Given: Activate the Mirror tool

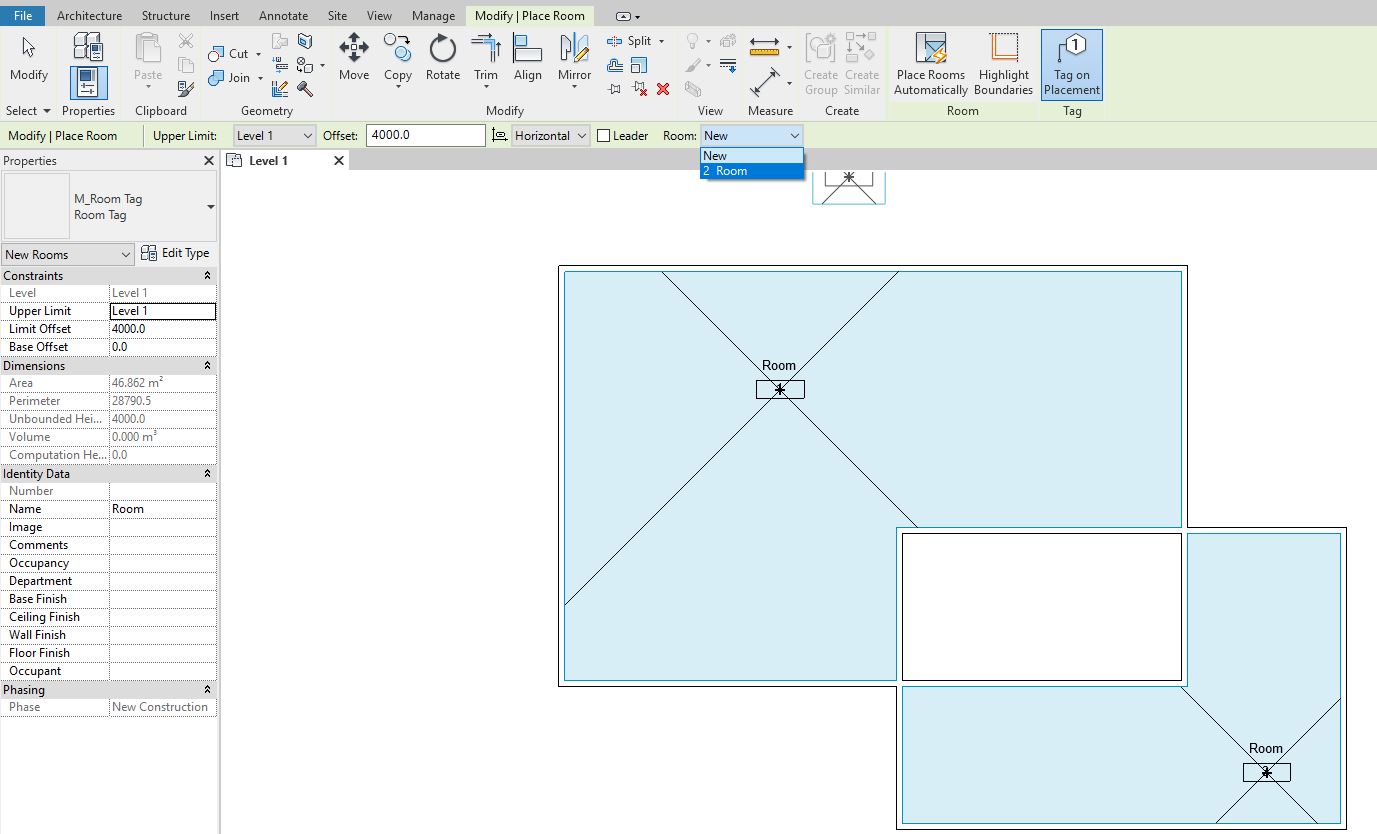Looking at the screenshot, I should (x=575, y=58).
